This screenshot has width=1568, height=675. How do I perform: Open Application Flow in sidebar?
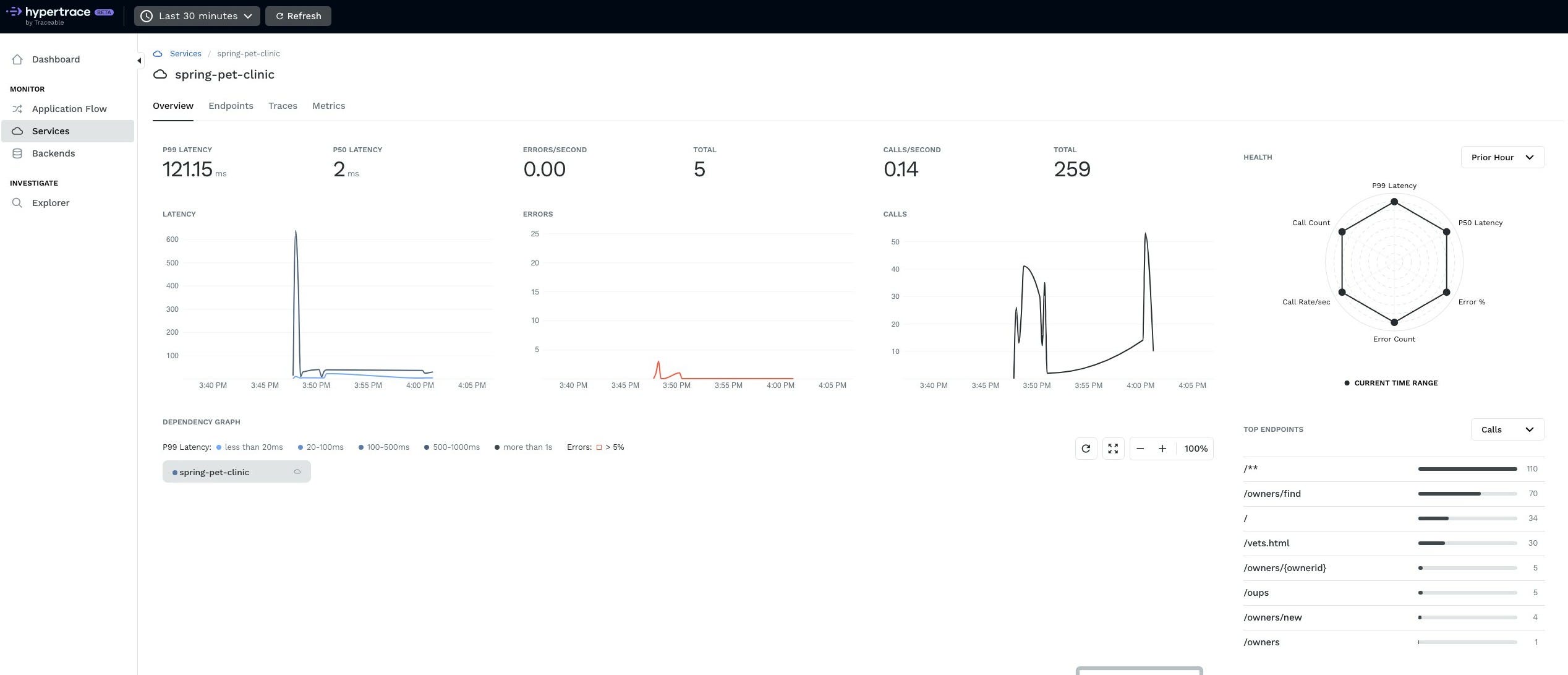pyautogui.click(x=69, y=109)
